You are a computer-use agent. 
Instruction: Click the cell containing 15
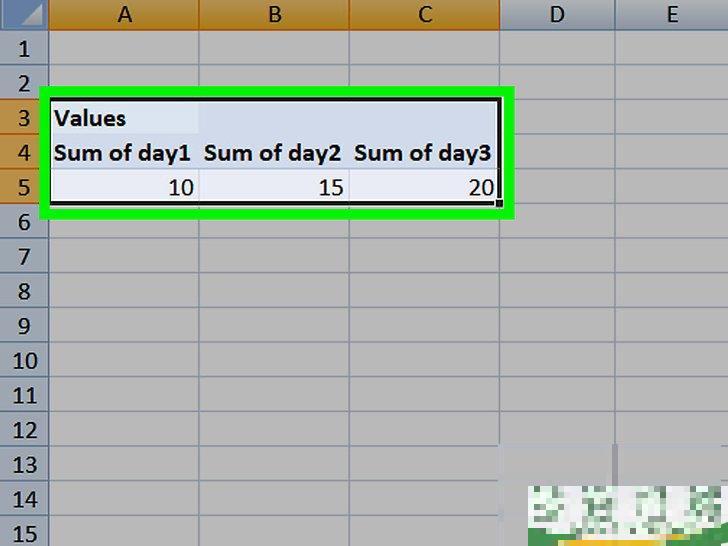pos(274,187)
